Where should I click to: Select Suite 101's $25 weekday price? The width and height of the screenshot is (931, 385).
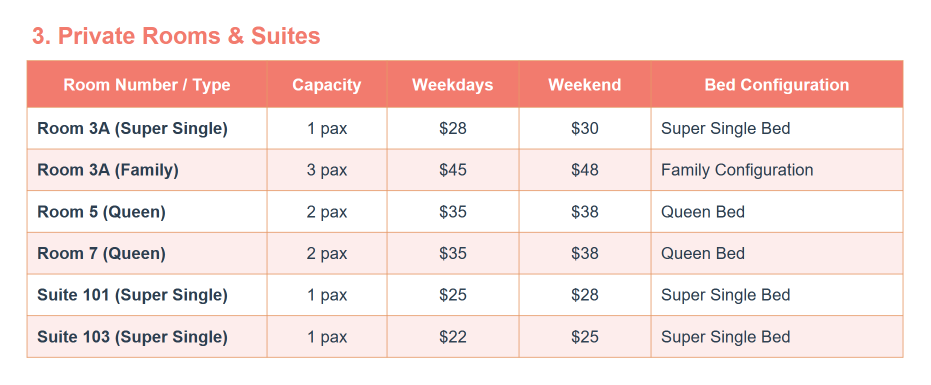click(452, 295)
